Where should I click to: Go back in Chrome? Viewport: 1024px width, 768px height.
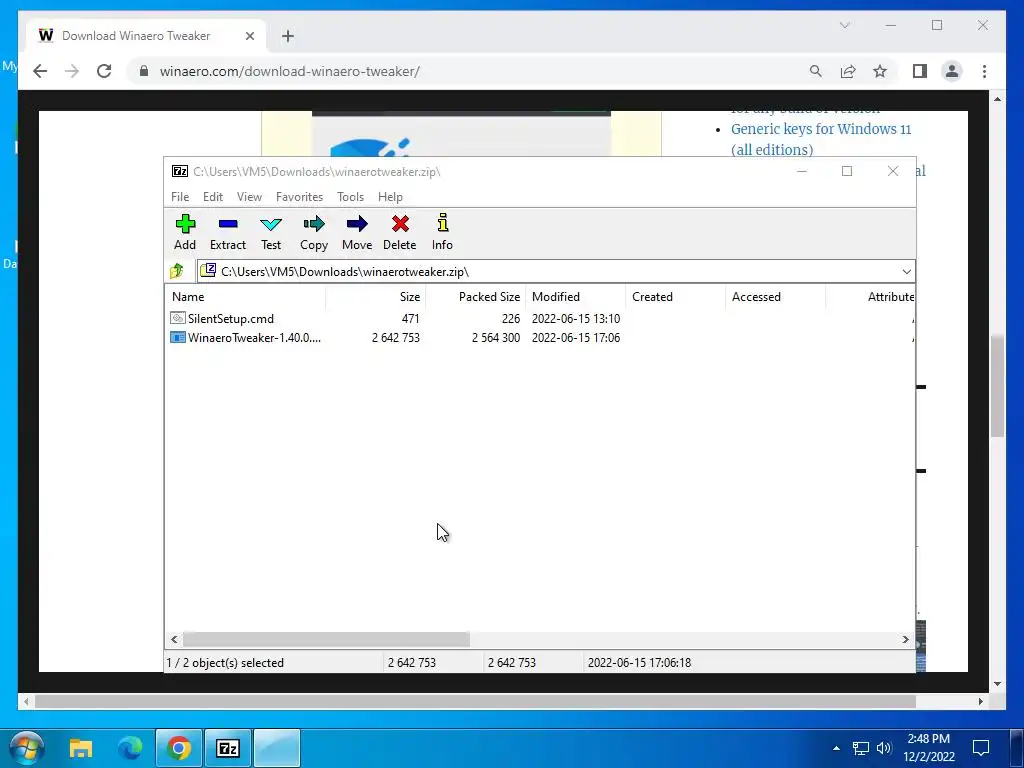point(40,71)
